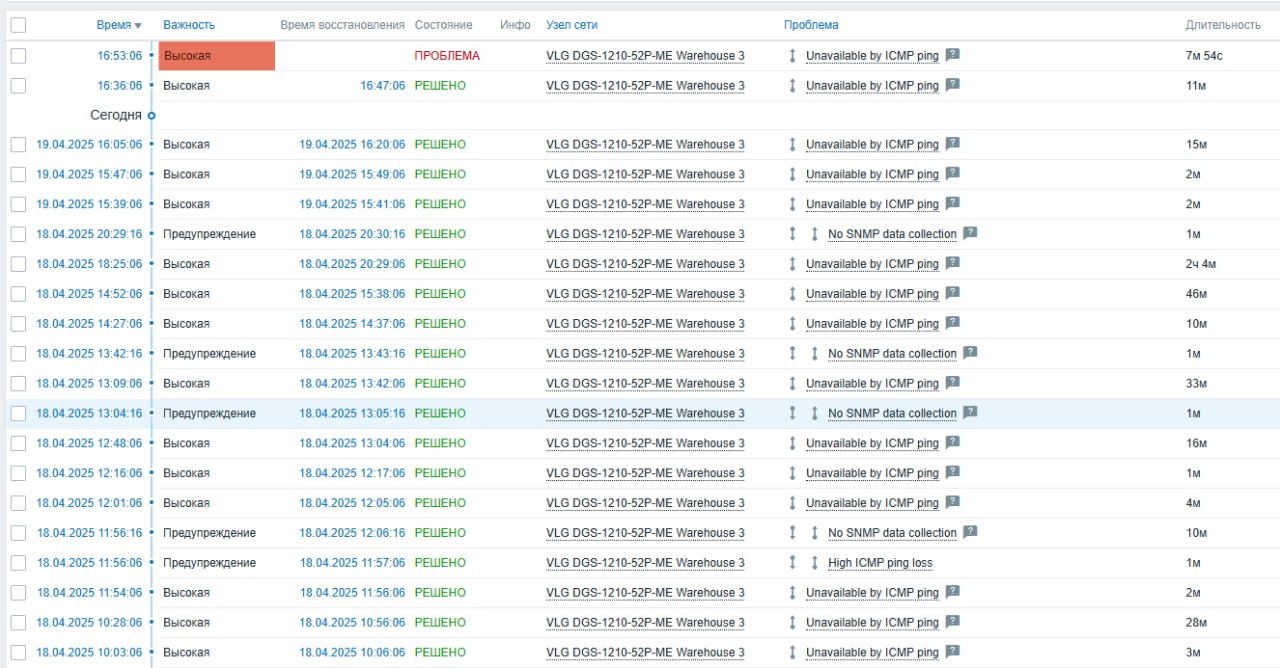The width and height of the screenshot is (1280, 668).
Task: Click dependency arrow icon on 18.04.2025 10:03:06 row
Action: [792, 653]
